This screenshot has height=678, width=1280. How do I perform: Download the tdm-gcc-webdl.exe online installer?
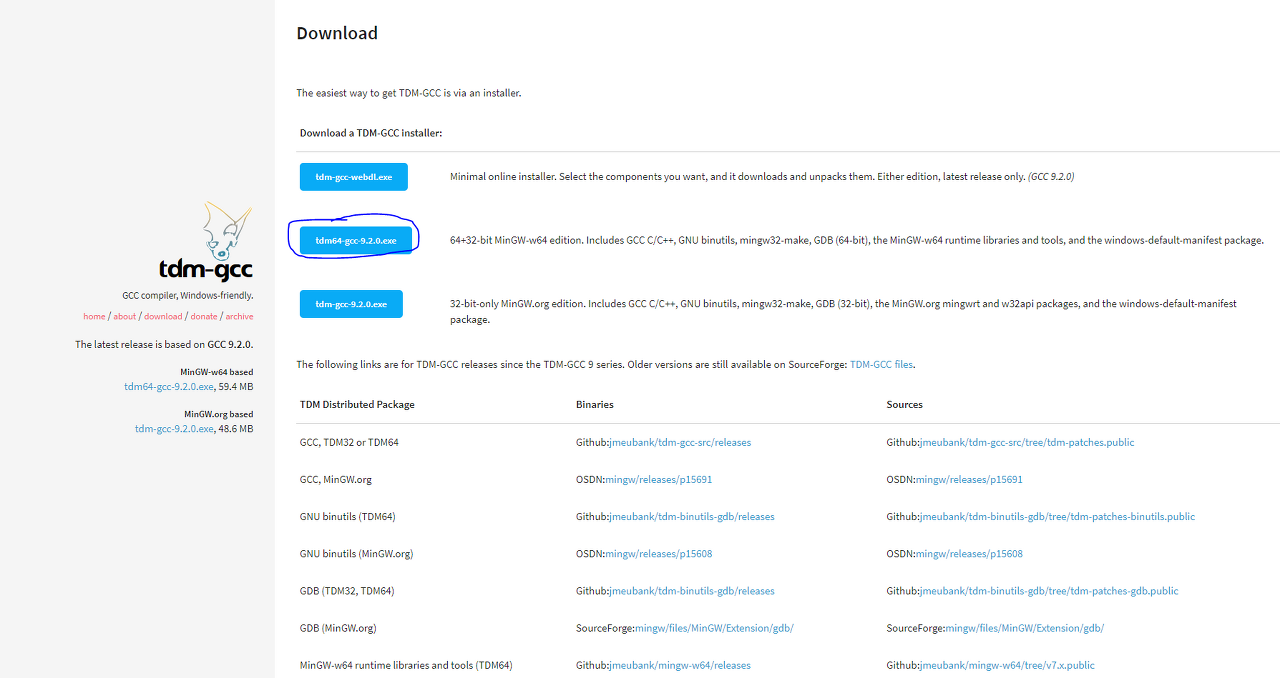(354, 177)
